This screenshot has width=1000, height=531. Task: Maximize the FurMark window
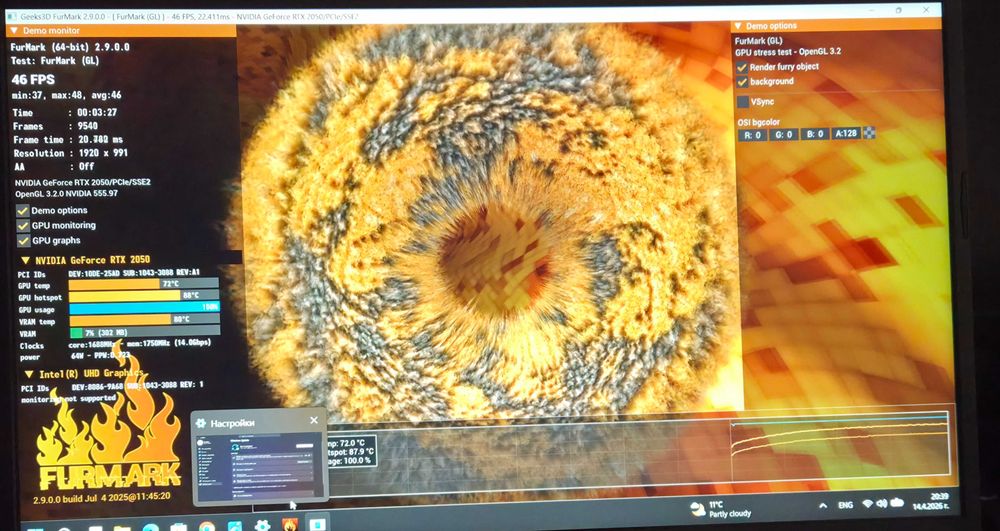coord(898,10)
